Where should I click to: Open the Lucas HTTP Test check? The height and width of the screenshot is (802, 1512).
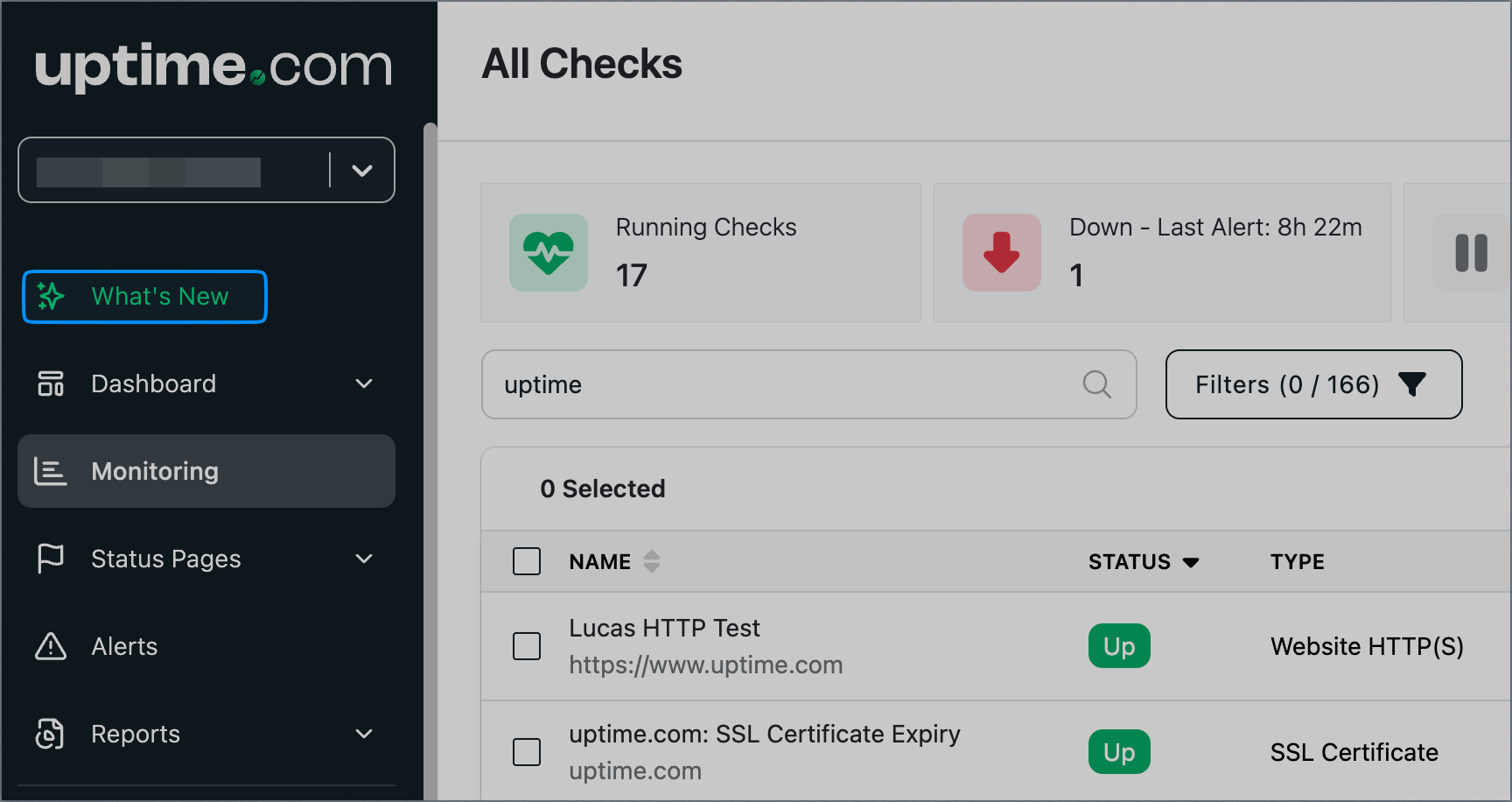[664, 628]
